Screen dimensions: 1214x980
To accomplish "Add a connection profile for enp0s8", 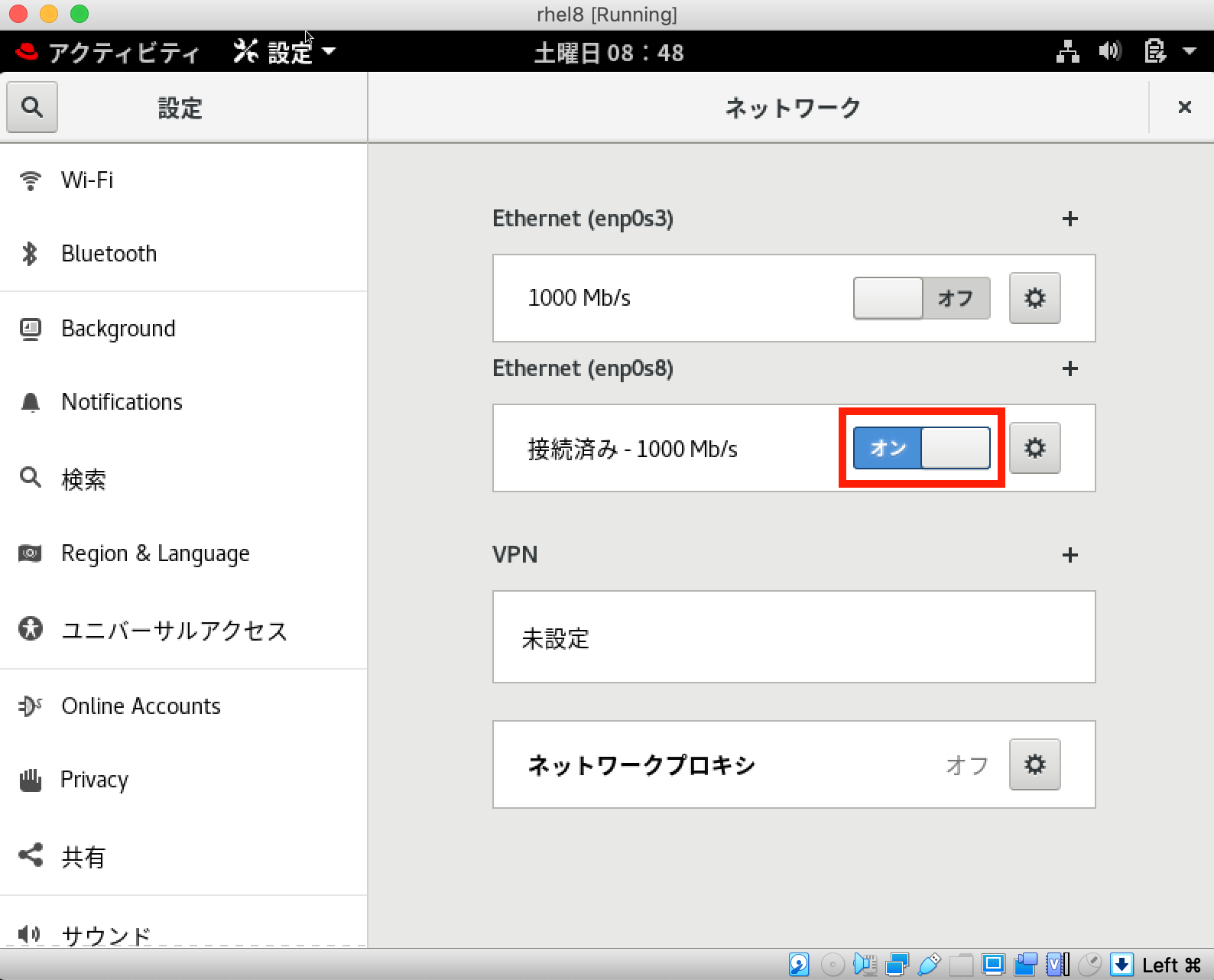I will coord(1070,368).
